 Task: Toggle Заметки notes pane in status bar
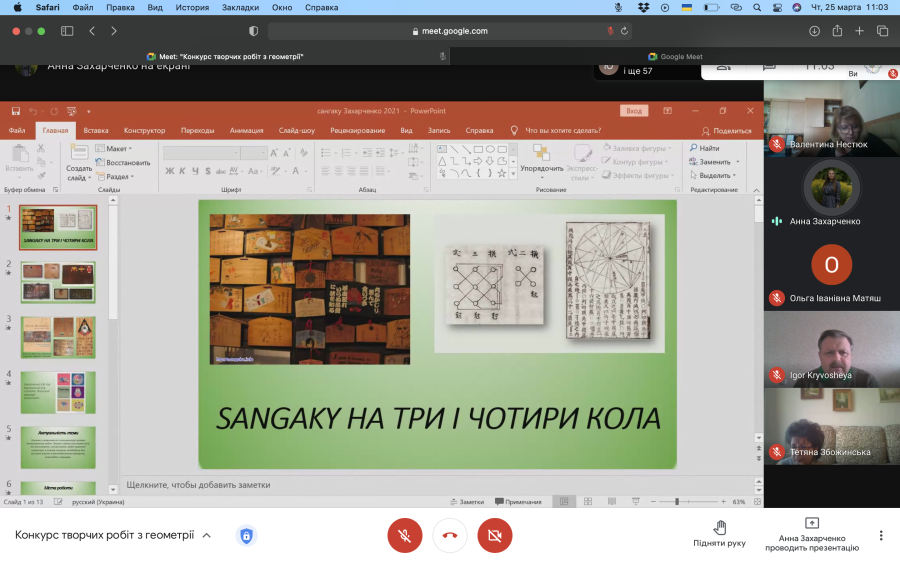pos(468,502)
